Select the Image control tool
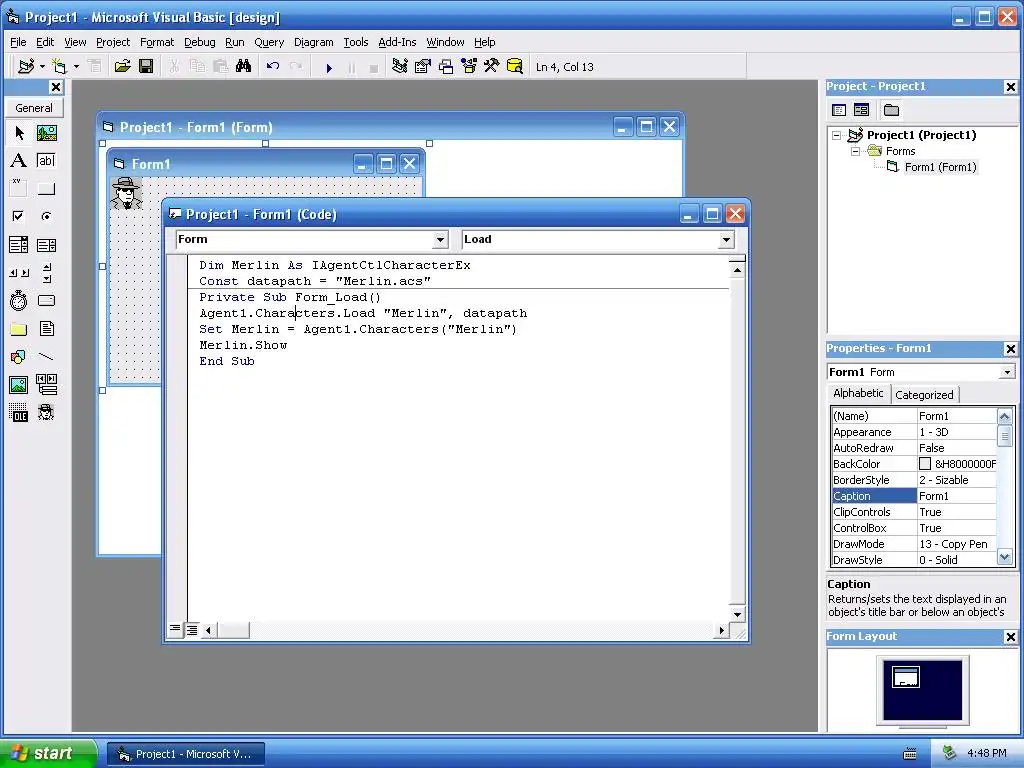Image resolution: width=1024 pixels, height=768 pixels. point(19,385)
